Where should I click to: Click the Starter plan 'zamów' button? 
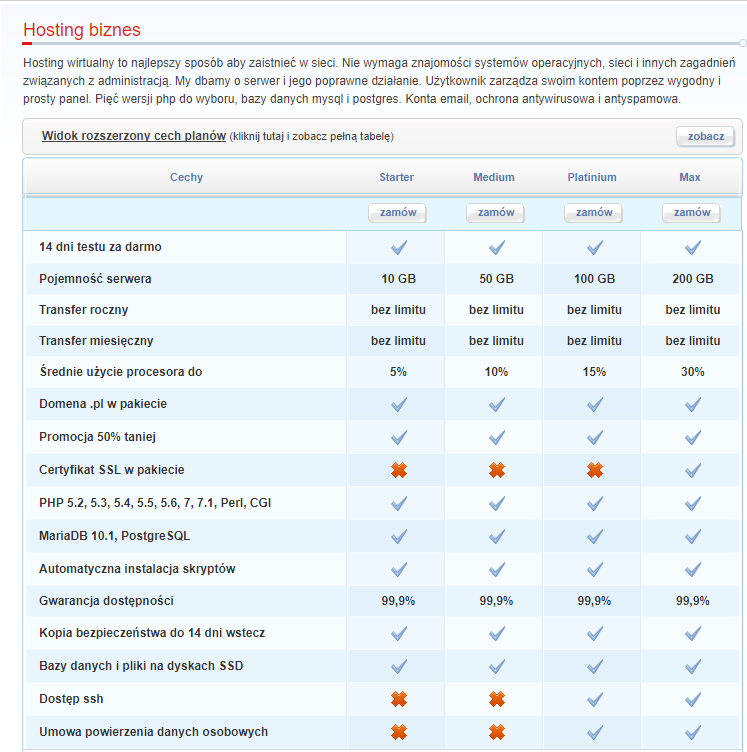[x=398, y=213]
